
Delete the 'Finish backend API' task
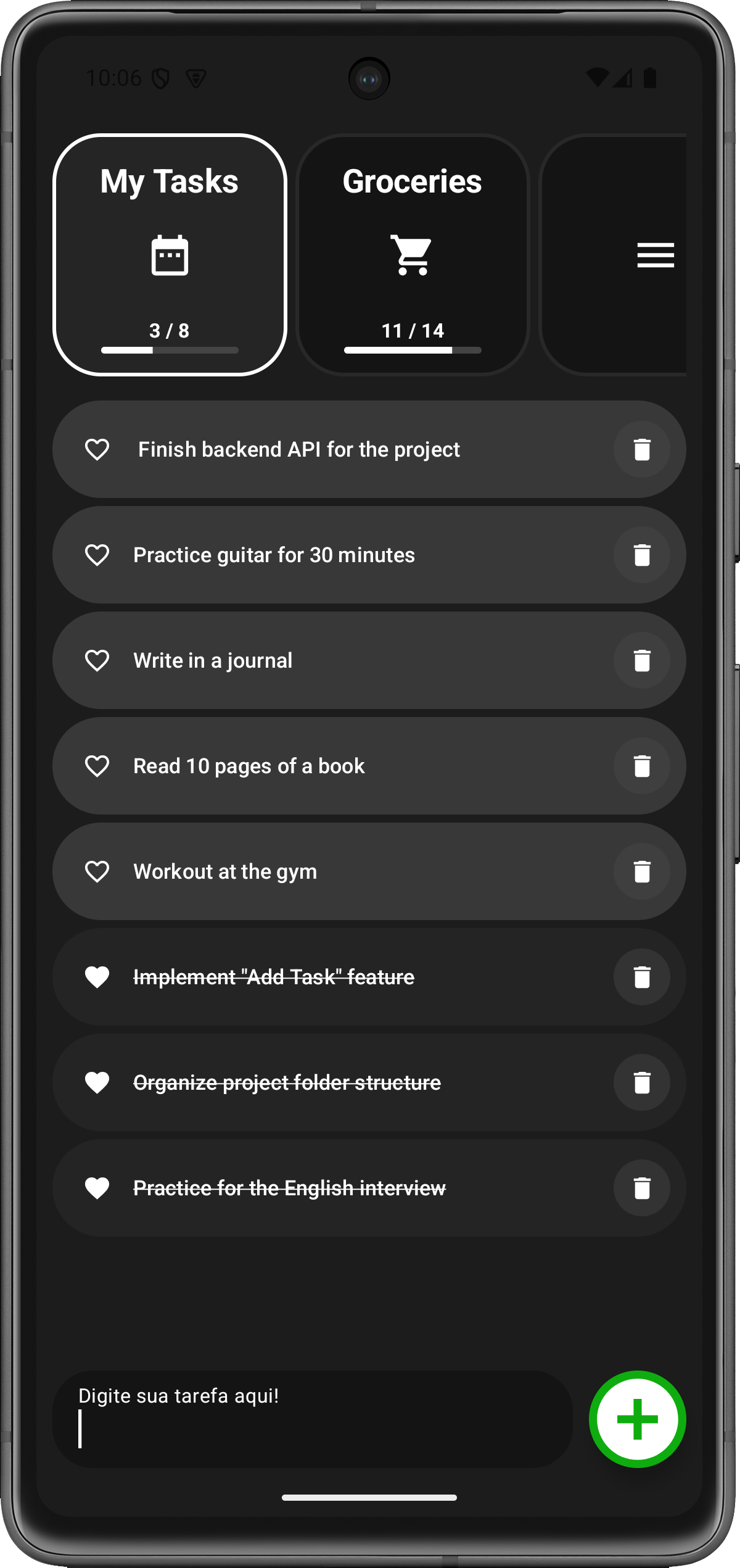642,449
